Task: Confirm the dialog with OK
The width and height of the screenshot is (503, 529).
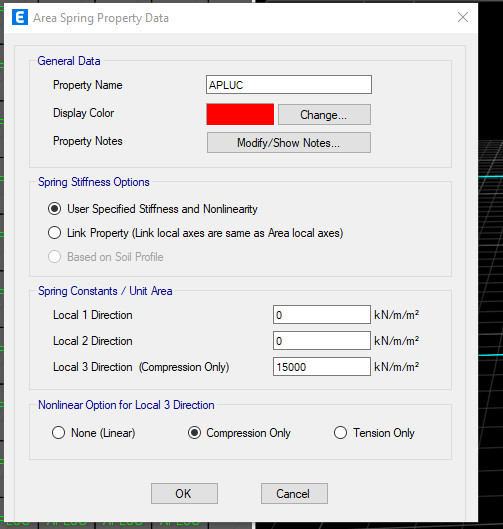Action: (x=184, y=494)
